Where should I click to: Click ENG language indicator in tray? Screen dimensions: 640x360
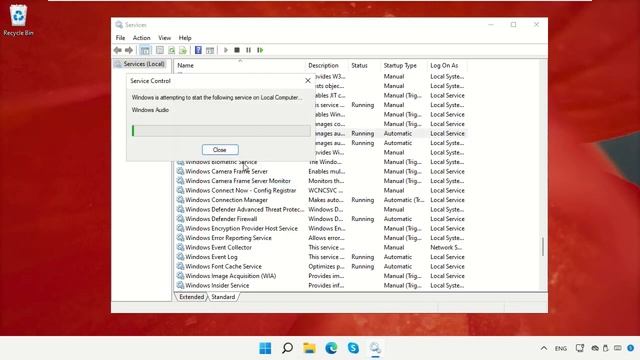[x=561, y=348]
